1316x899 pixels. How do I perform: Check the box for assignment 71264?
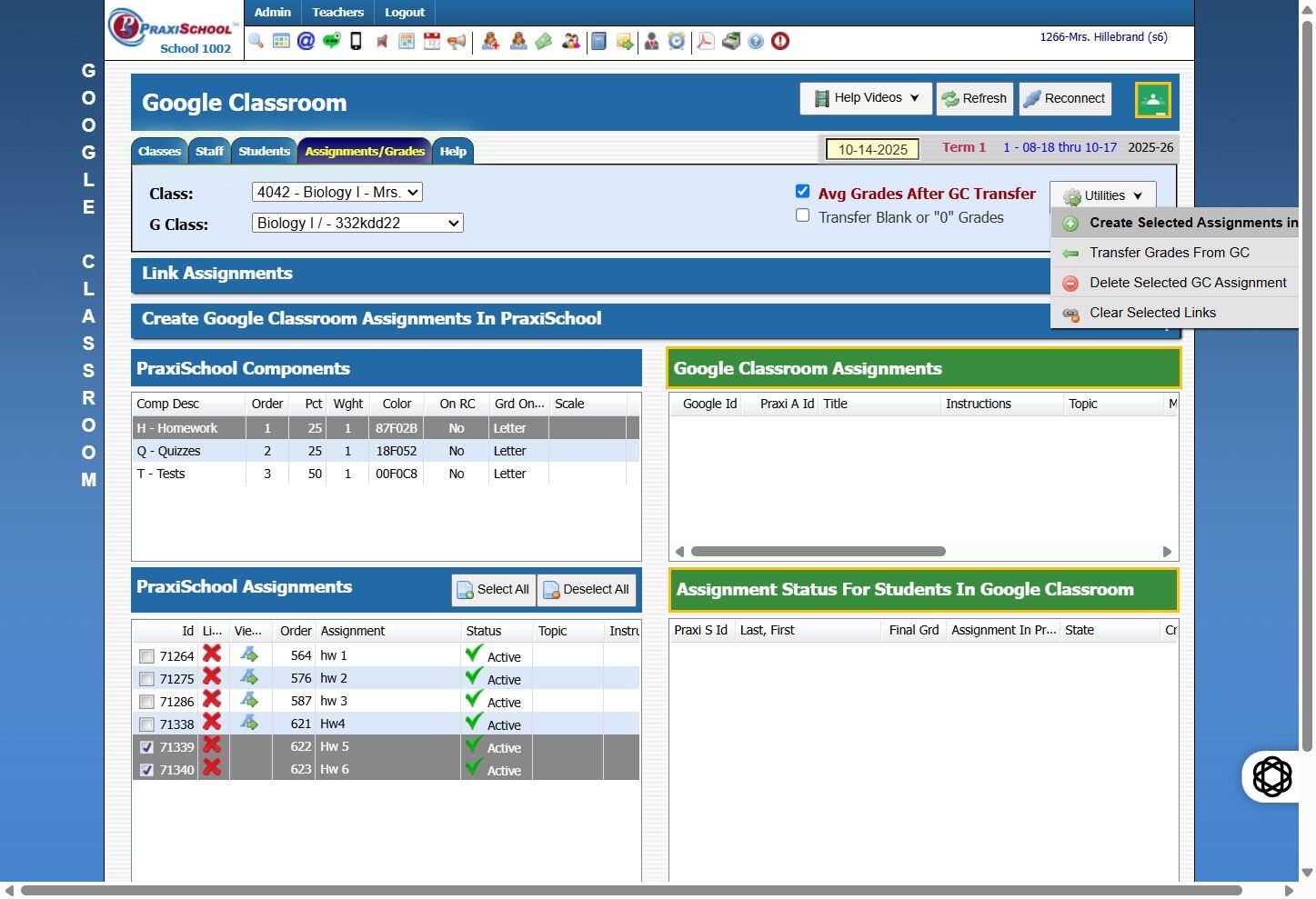click(x=146, y=656)
